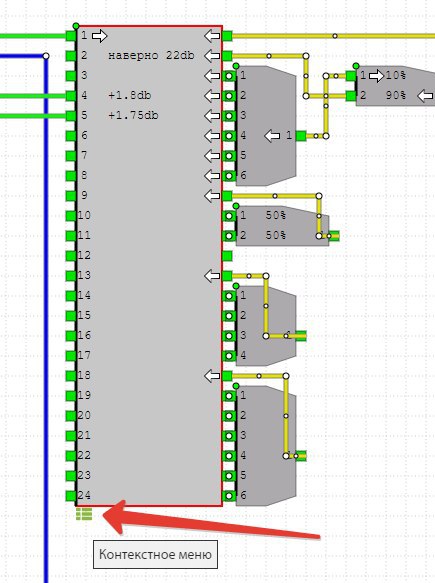Click right-side port of main block row 2
The image size is (435, 583).
[227, 56]
